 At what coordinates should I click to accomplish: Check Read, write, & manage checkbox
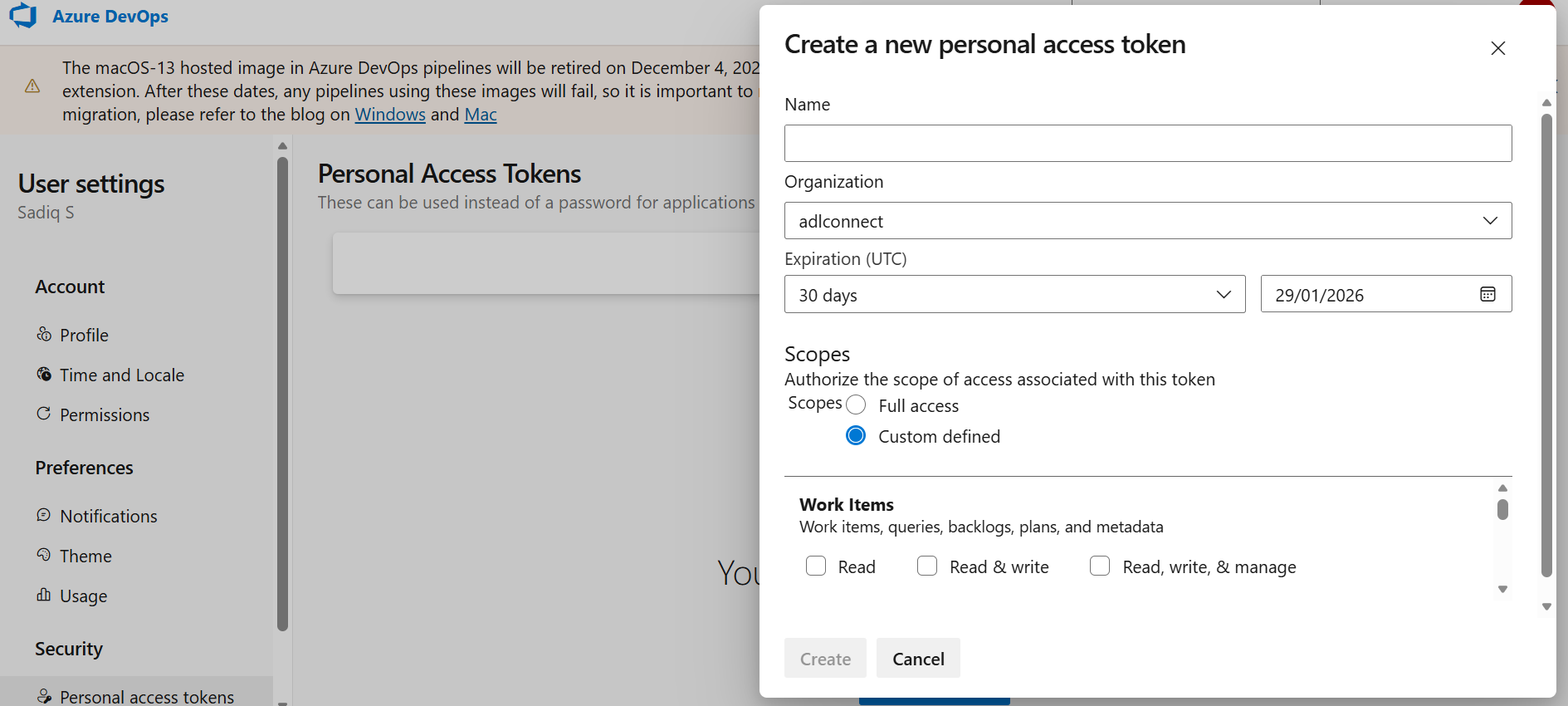[1100, 566]
